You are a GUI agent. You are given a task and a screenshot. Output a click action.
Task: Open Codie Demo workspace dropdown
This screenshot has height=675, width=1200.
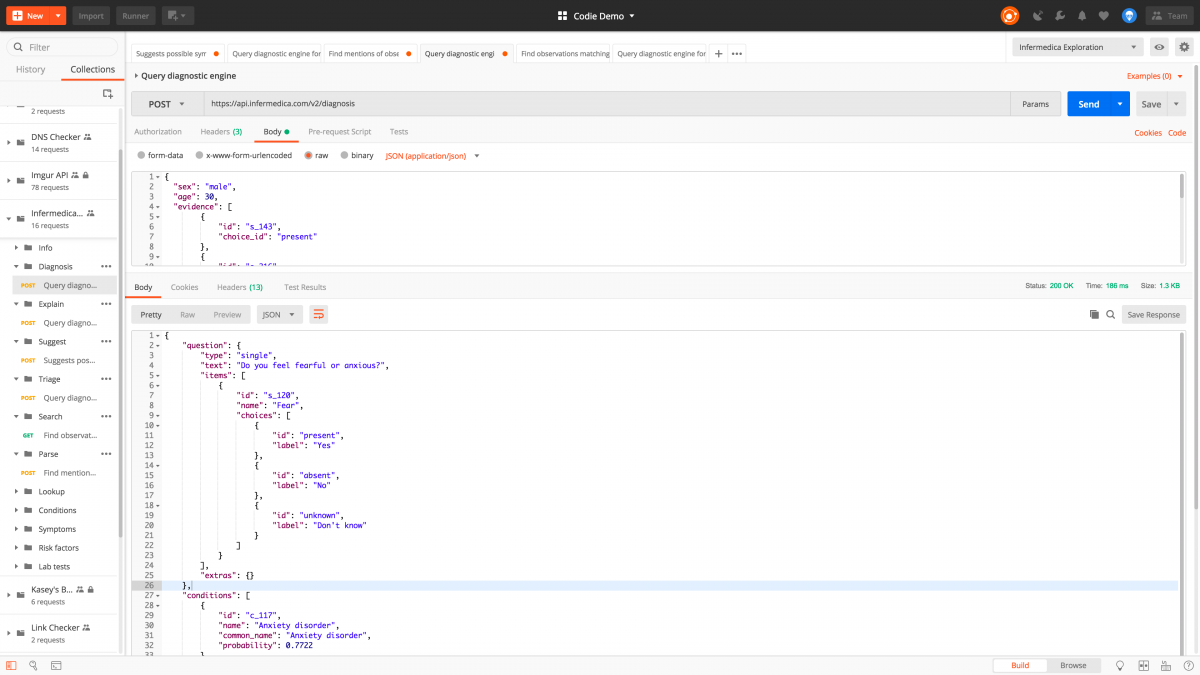pos(595,16)
